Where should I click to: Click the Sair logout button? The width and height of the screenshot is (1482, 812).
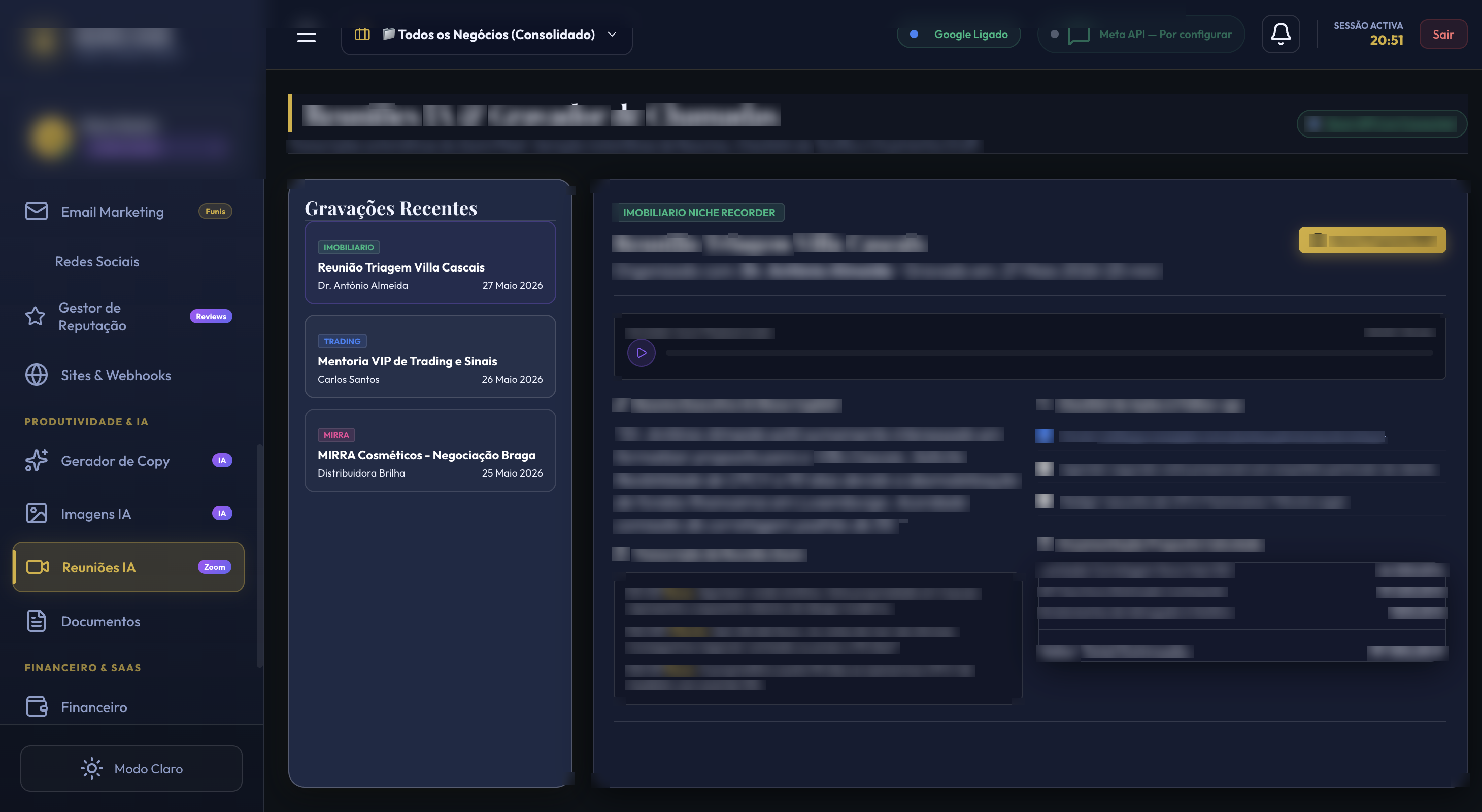[x=1443, y=34]
